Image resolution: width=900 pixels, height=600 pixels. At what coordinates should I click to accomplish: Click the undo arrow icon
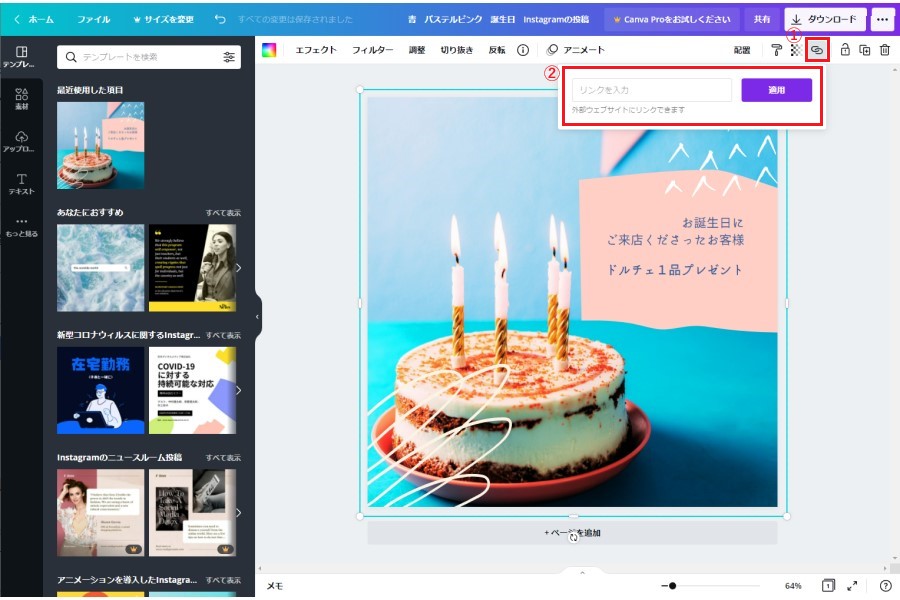[220, 19]
